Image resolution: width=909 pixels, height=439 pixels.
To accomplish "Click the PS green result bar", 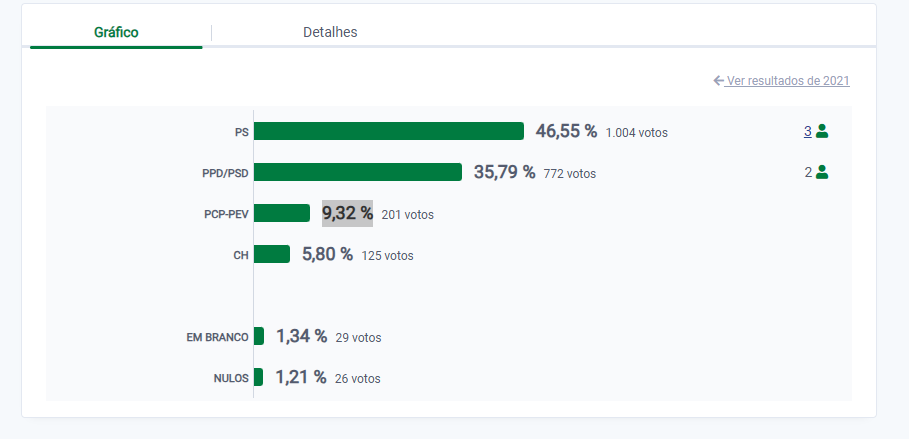I will pos(389,131).
